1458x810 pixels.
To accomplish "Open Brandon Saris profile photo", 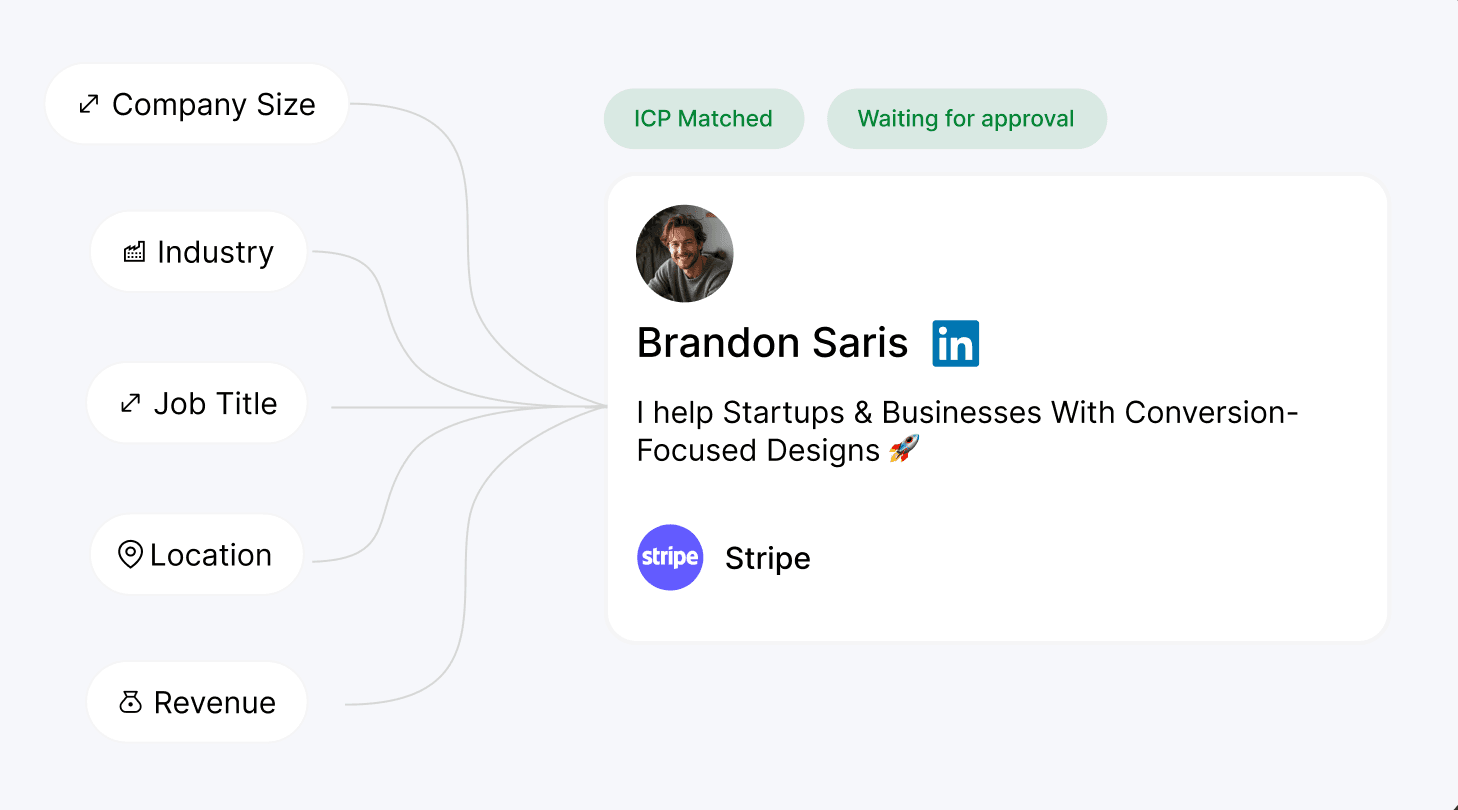I will [685, 254].
